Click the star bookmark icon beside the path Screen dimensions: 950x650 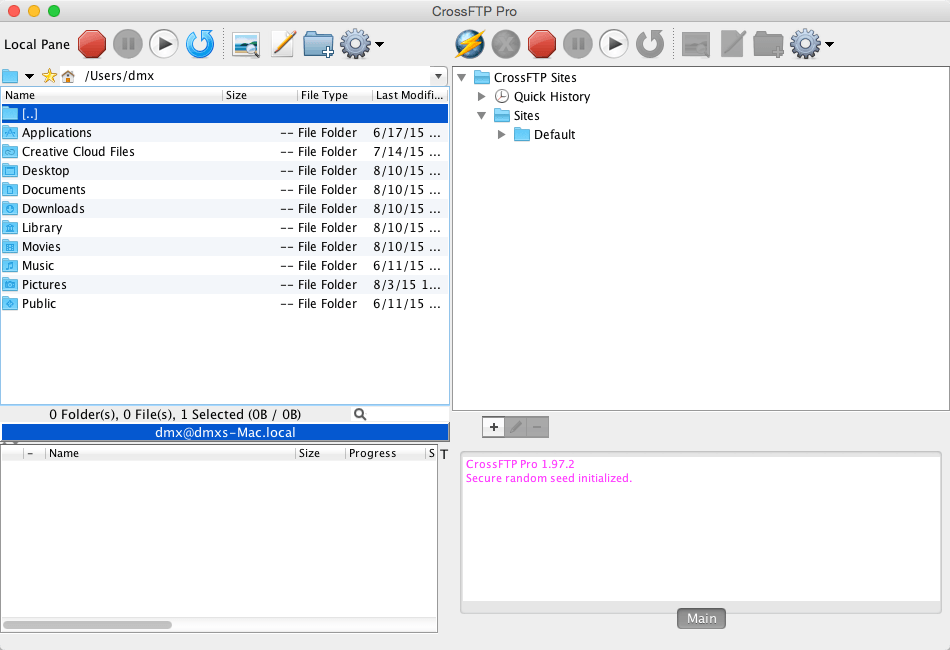[x=49, y=76]
